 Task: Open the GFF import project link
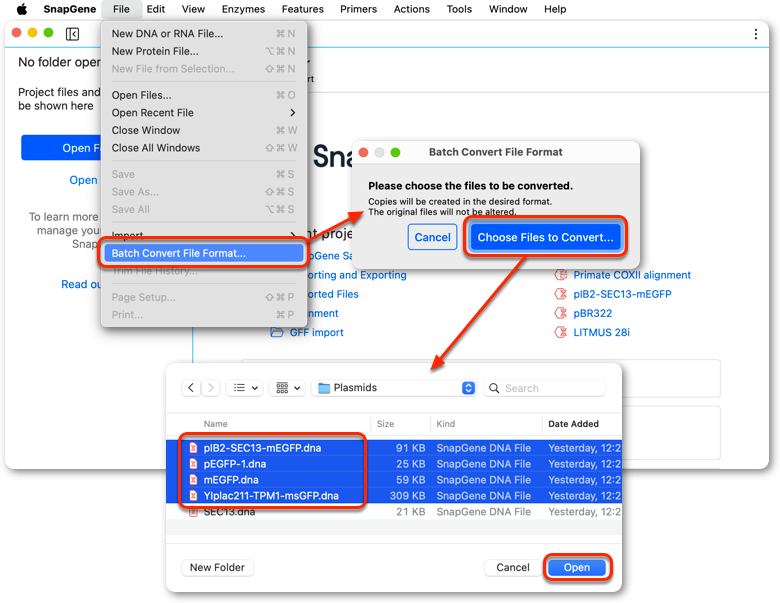pyautogui.click(x=316, y=332)
